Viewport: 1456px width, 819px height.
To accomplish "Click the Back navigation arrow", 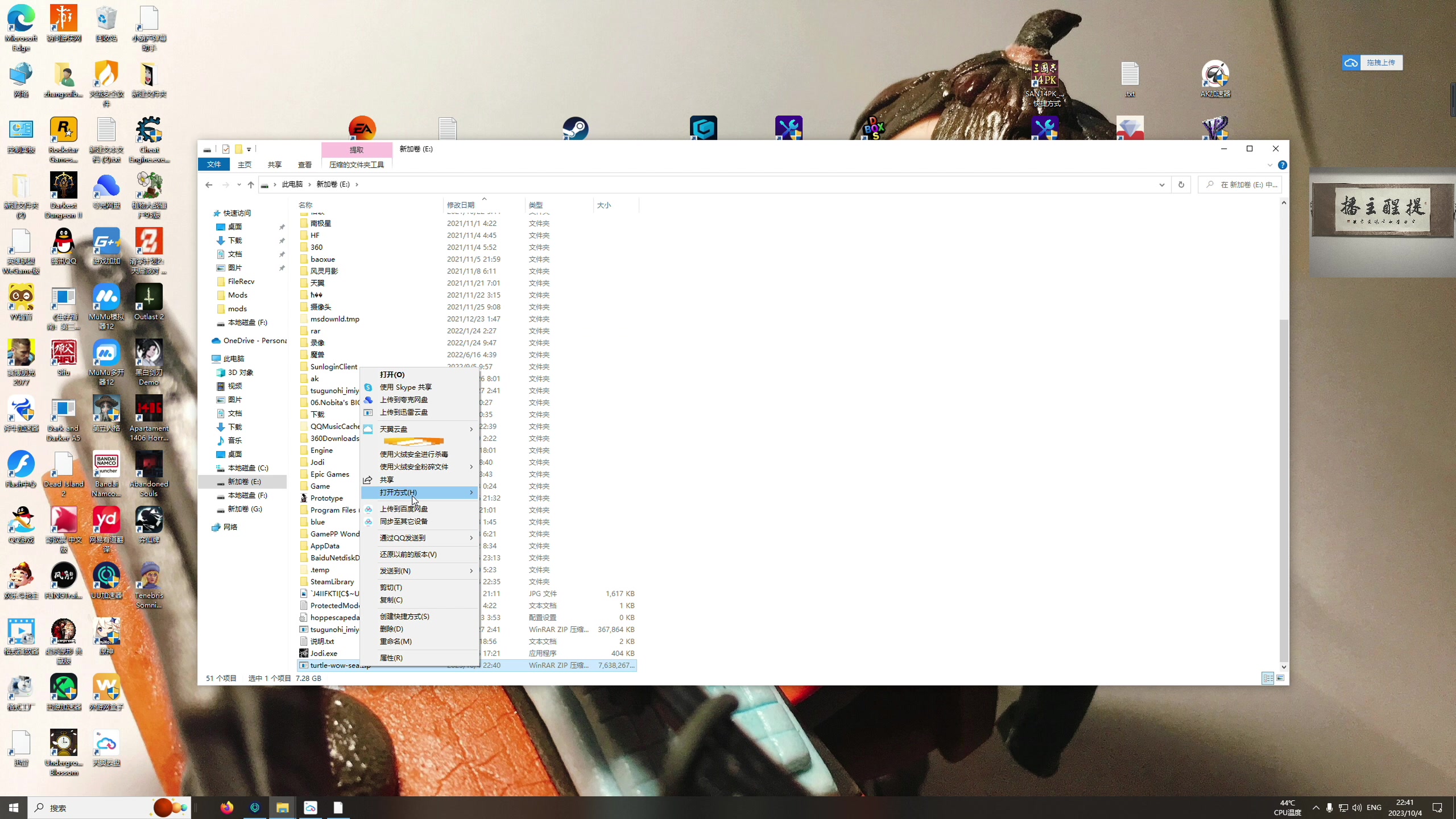I will [x=209, y=184].
